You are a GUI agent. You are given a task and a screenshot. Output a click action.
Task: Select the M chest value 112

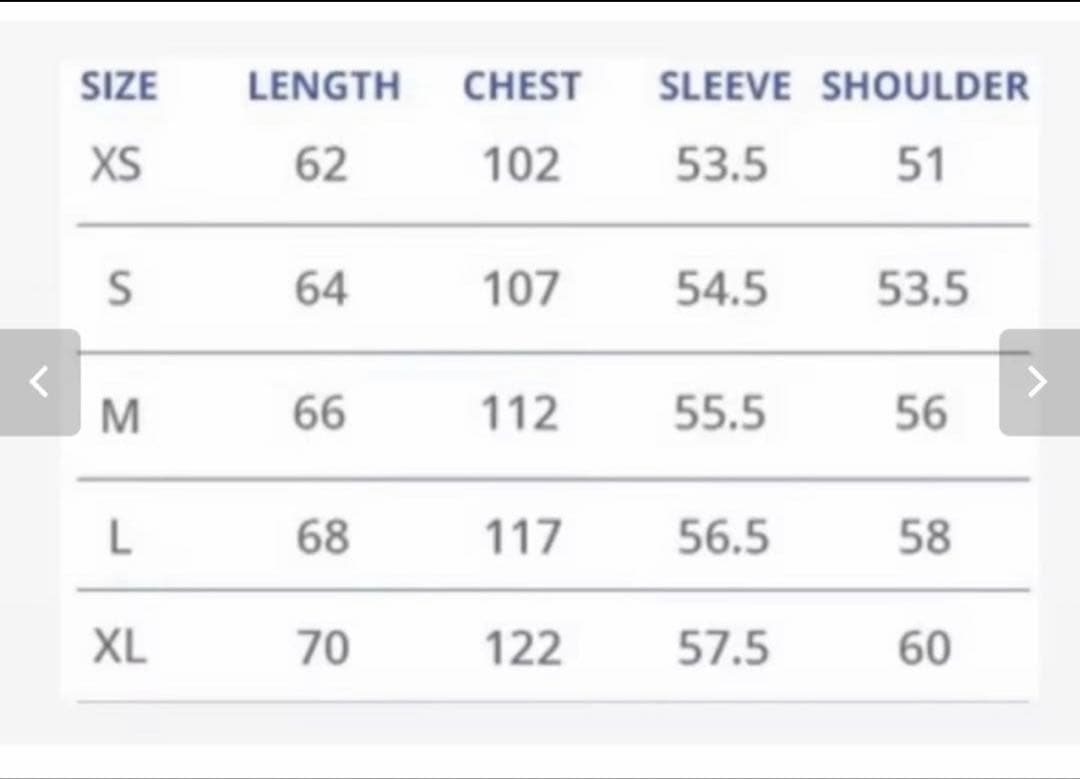click(520, 413)
